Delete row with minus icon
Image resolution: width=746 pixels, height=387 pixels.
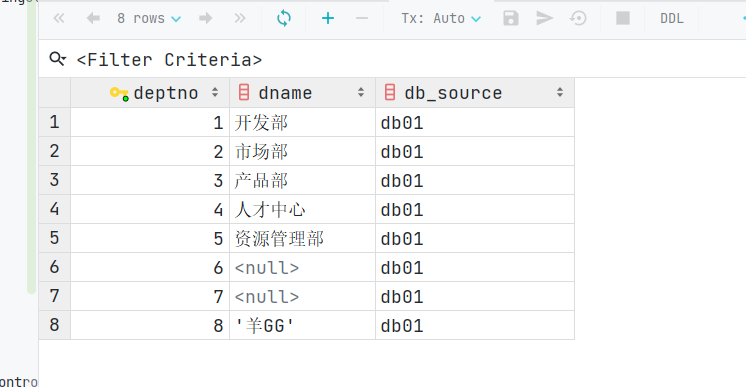tap(362, 19)
